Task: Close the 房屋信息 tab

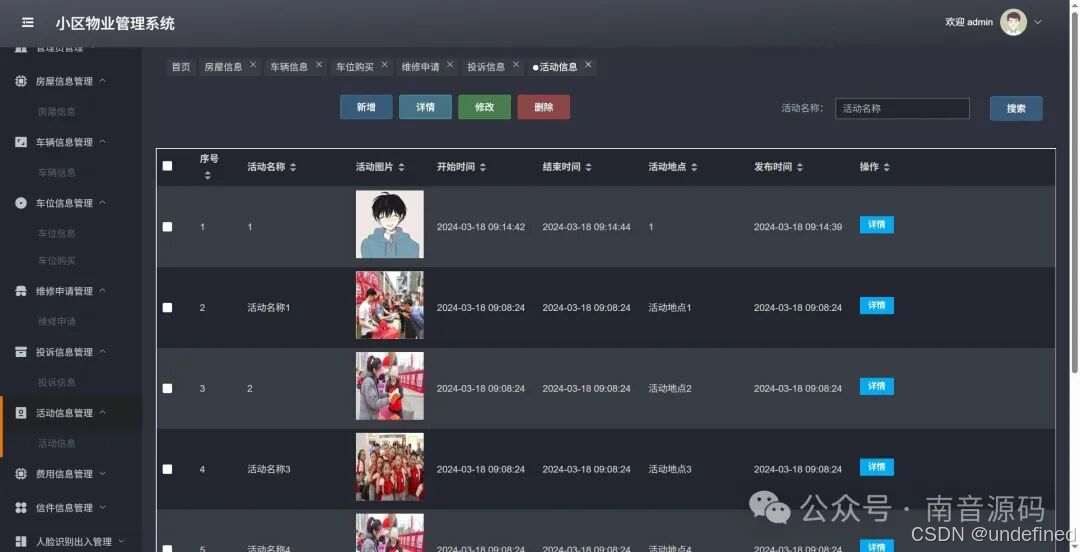Action: click(253, 64)
